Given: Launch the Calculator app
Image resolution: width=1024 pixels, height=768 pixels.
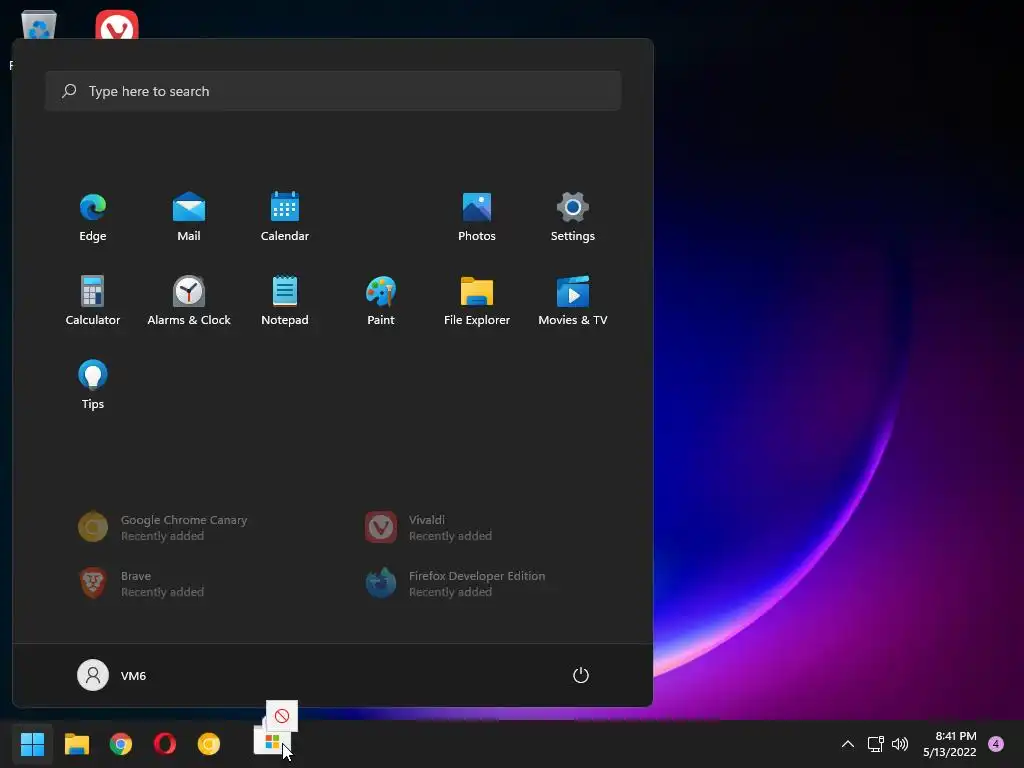Looking at the screenshot, I should click(93, 301).
